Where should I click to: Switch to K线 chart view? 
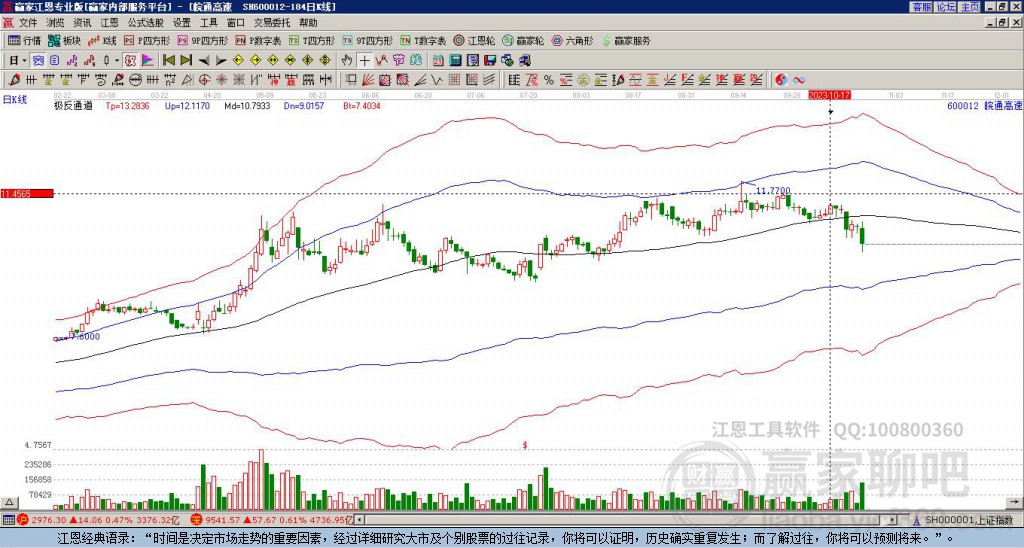point(103,40)
